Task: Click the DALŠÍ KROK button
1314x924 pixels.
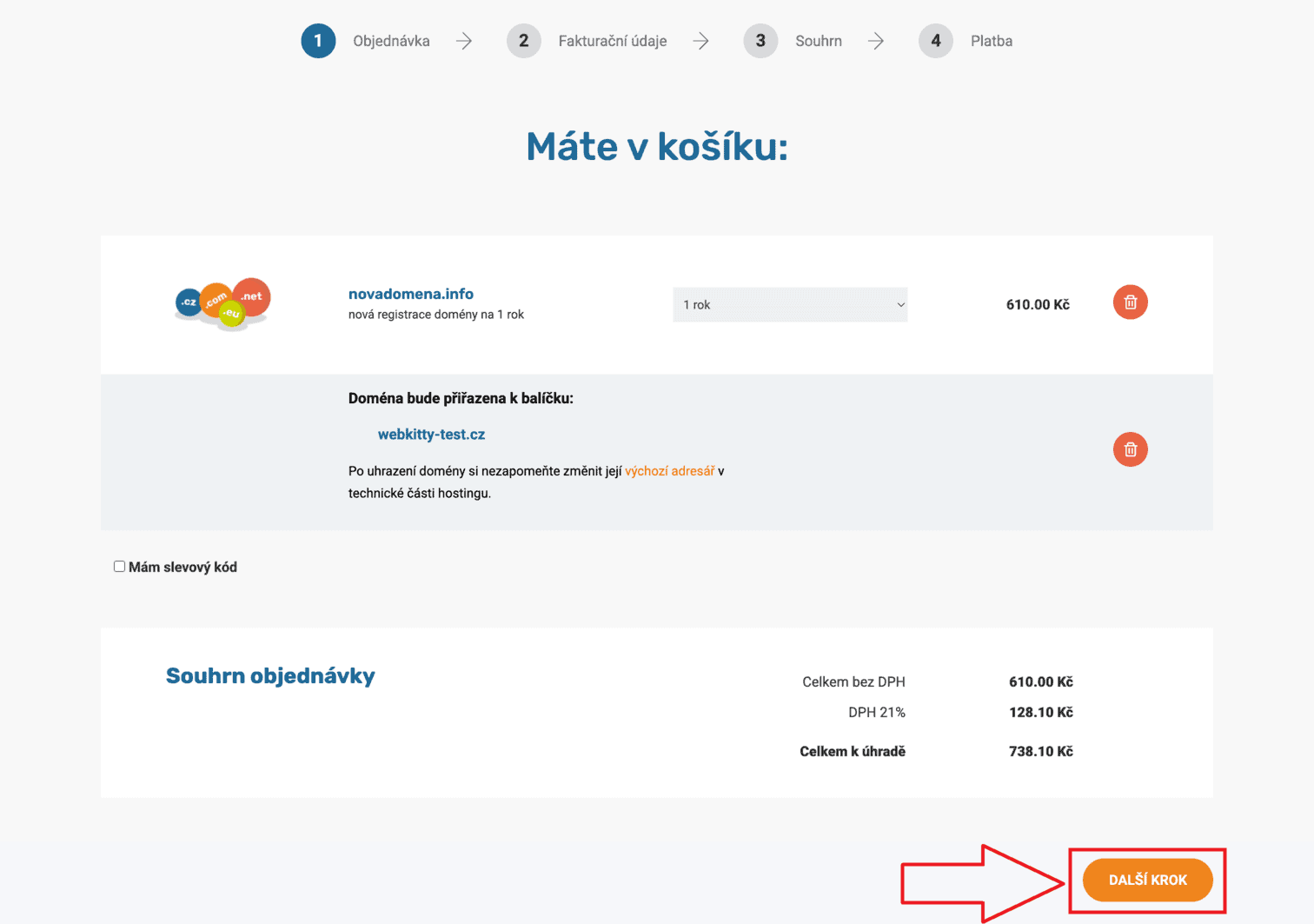Action: [x=1147, y=881]
